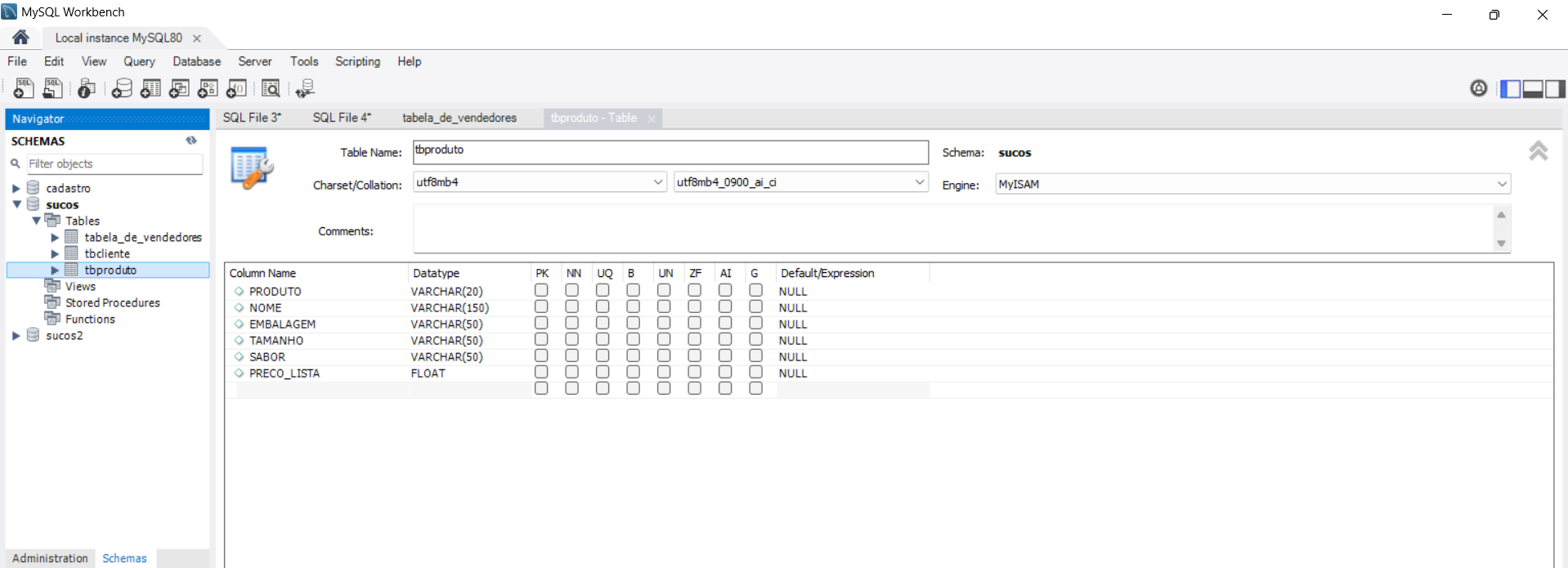Search table data icon

271,88
